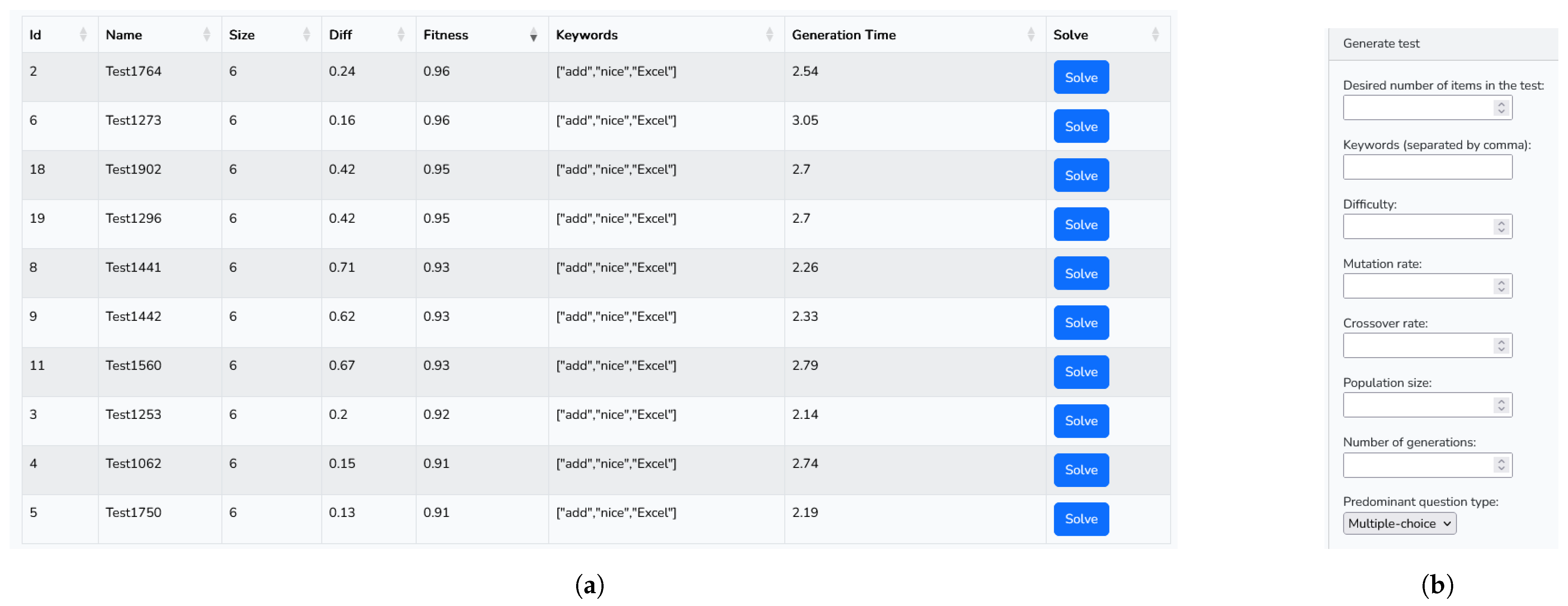
Task: Click sort arrows in Name column header
Action: tap(207, 35)
